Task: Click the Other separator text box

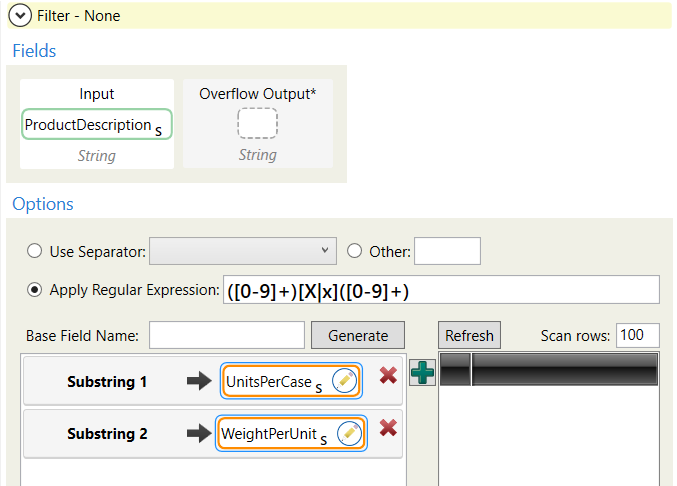Action: tap(447, 251)
